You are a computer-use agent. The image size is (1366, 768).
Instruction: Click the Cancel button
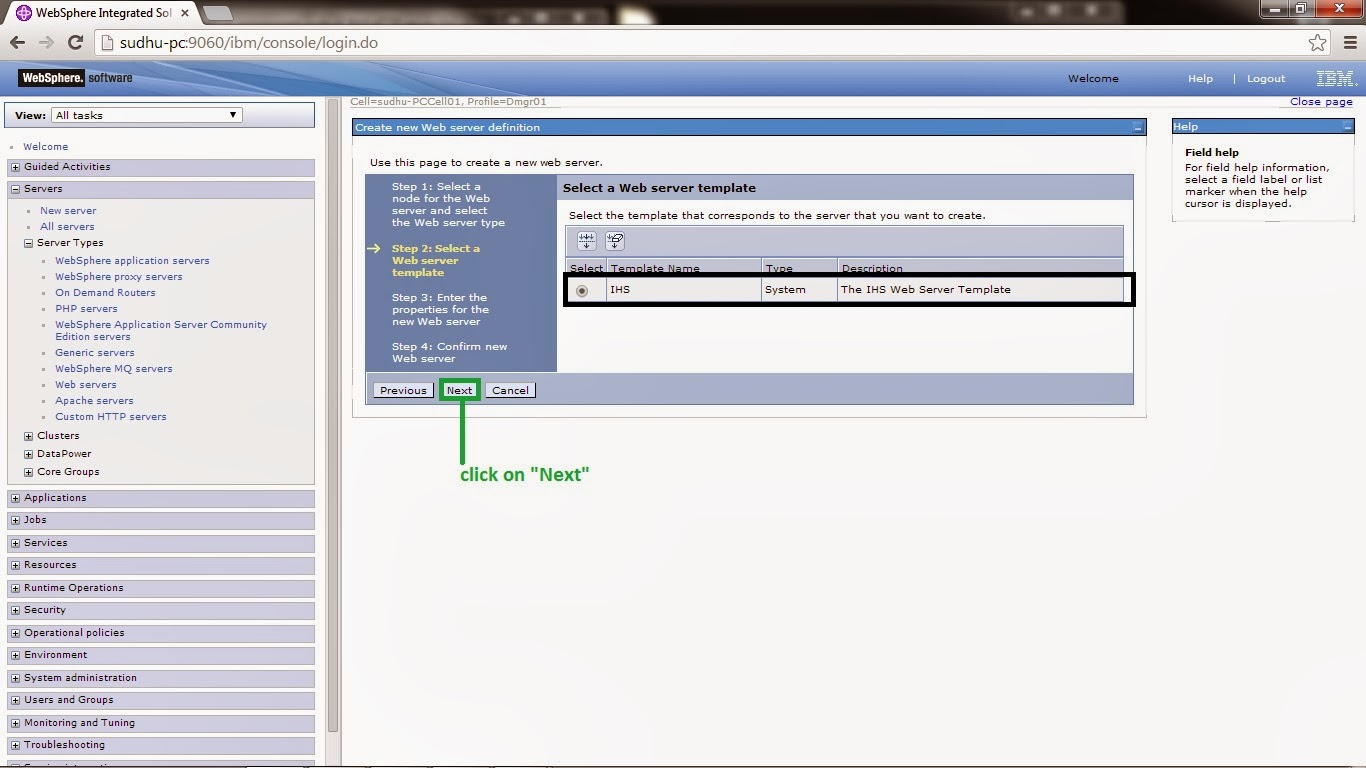tap(510, 390)
